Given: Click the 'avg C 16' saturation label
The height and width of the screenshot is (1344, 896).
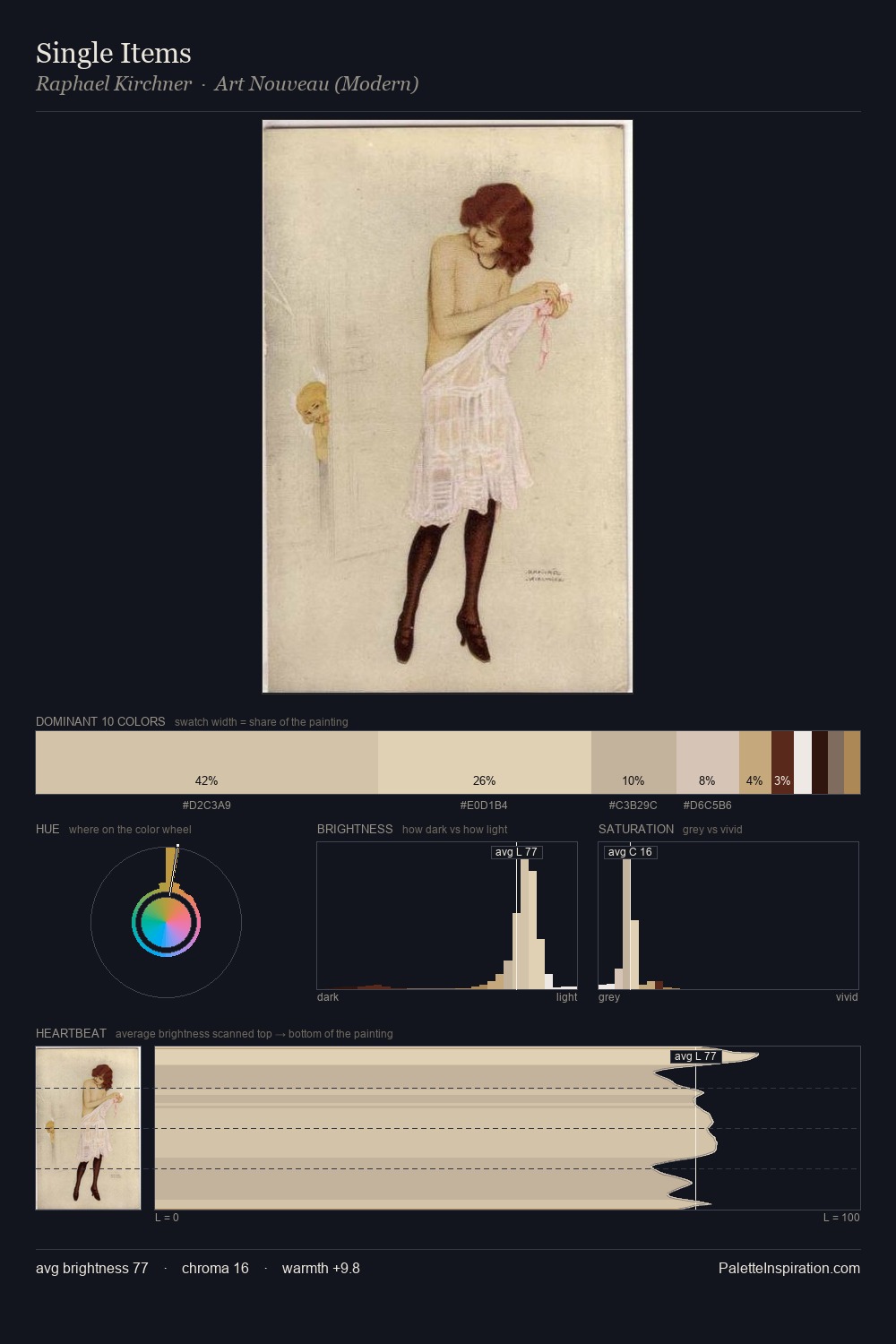Looking at the screenshot, I should pos(630,852).
